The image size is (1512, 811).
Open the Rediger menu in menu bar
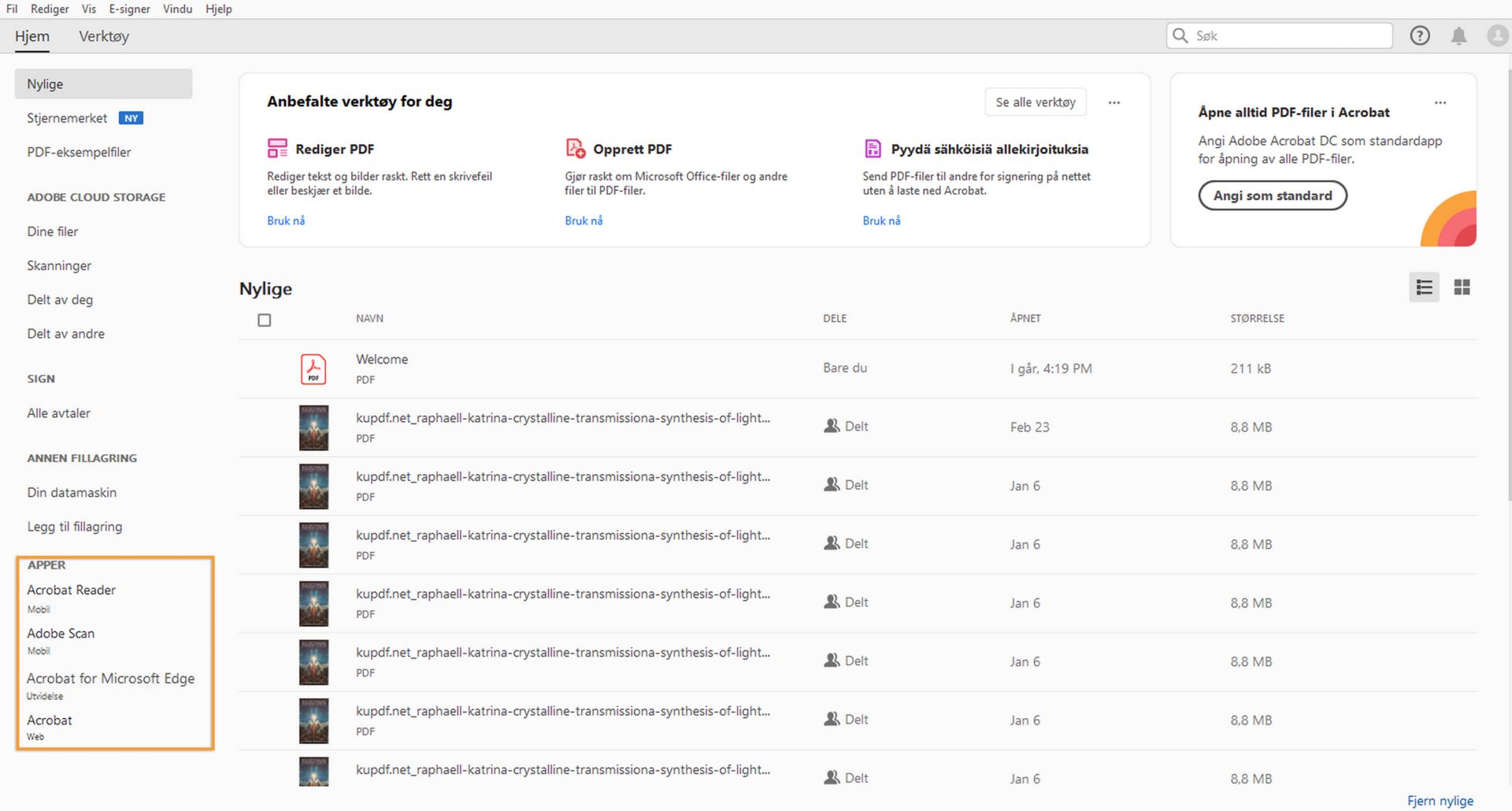tap(50, 9)
